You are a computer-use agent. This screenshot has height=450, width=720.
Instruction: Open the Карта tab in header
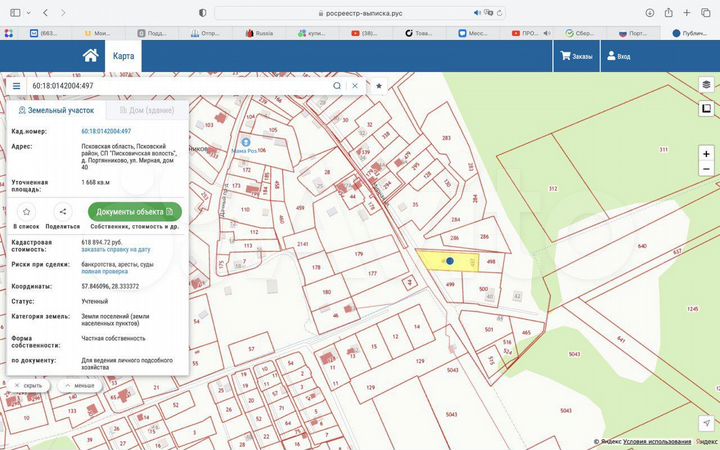pos(123,56)
